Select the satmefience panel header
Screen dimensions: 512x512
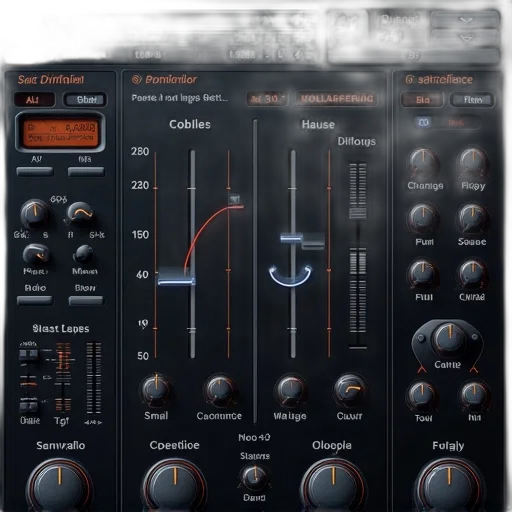[445, 80]
